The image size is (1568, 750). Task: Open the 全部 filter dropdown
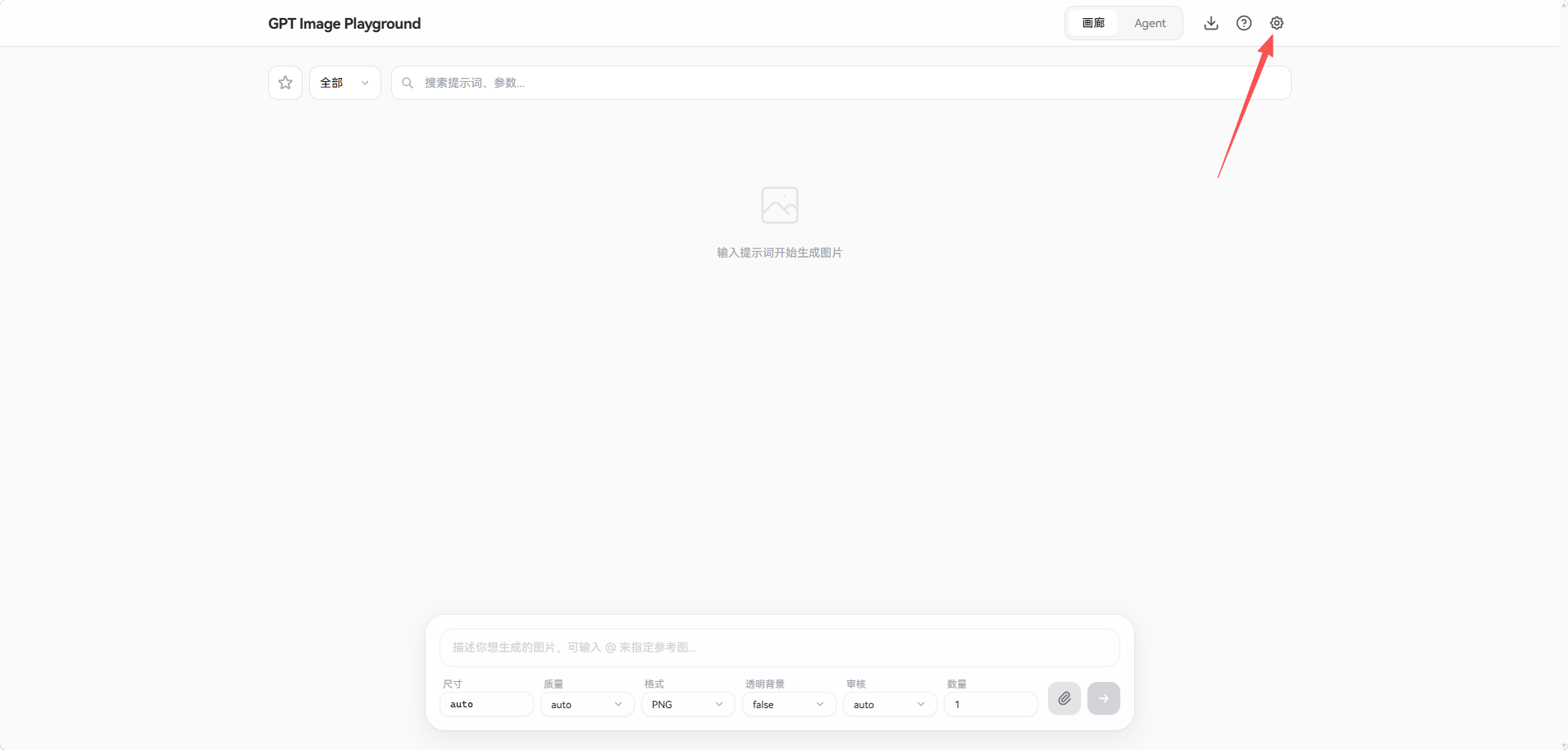[345, 83]
